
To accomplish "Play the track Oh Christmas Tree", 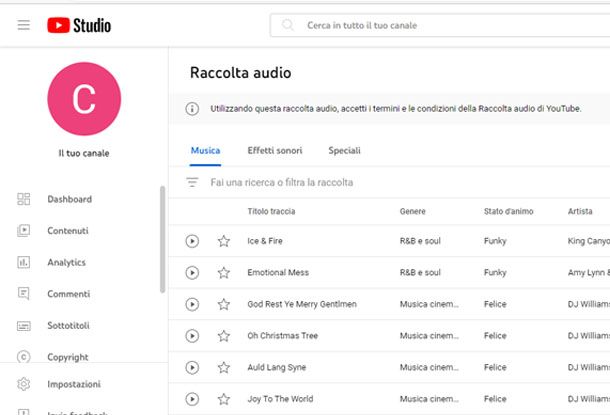I will (x=192, y=336).
